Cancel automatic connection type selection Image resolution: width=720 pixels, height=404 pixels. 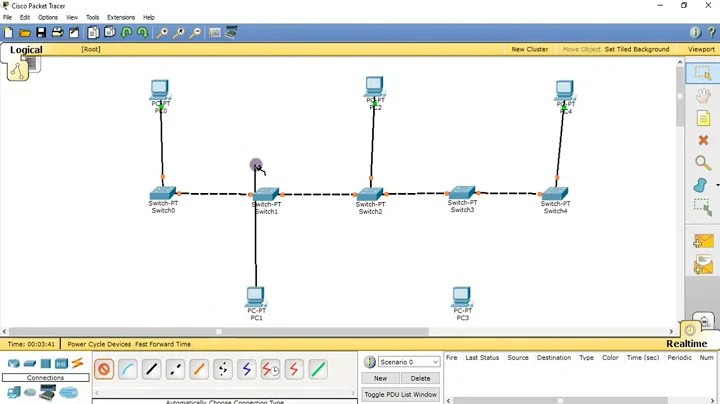104,369
